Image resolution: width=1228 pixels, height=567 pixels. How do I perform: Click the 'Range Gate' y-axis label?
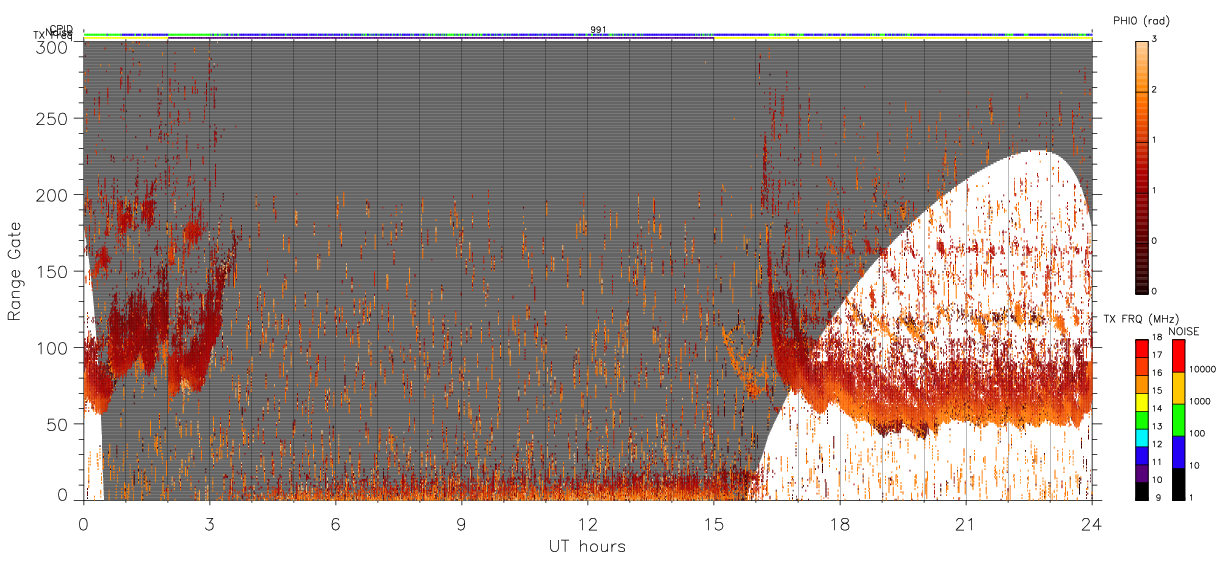(15, 271)
